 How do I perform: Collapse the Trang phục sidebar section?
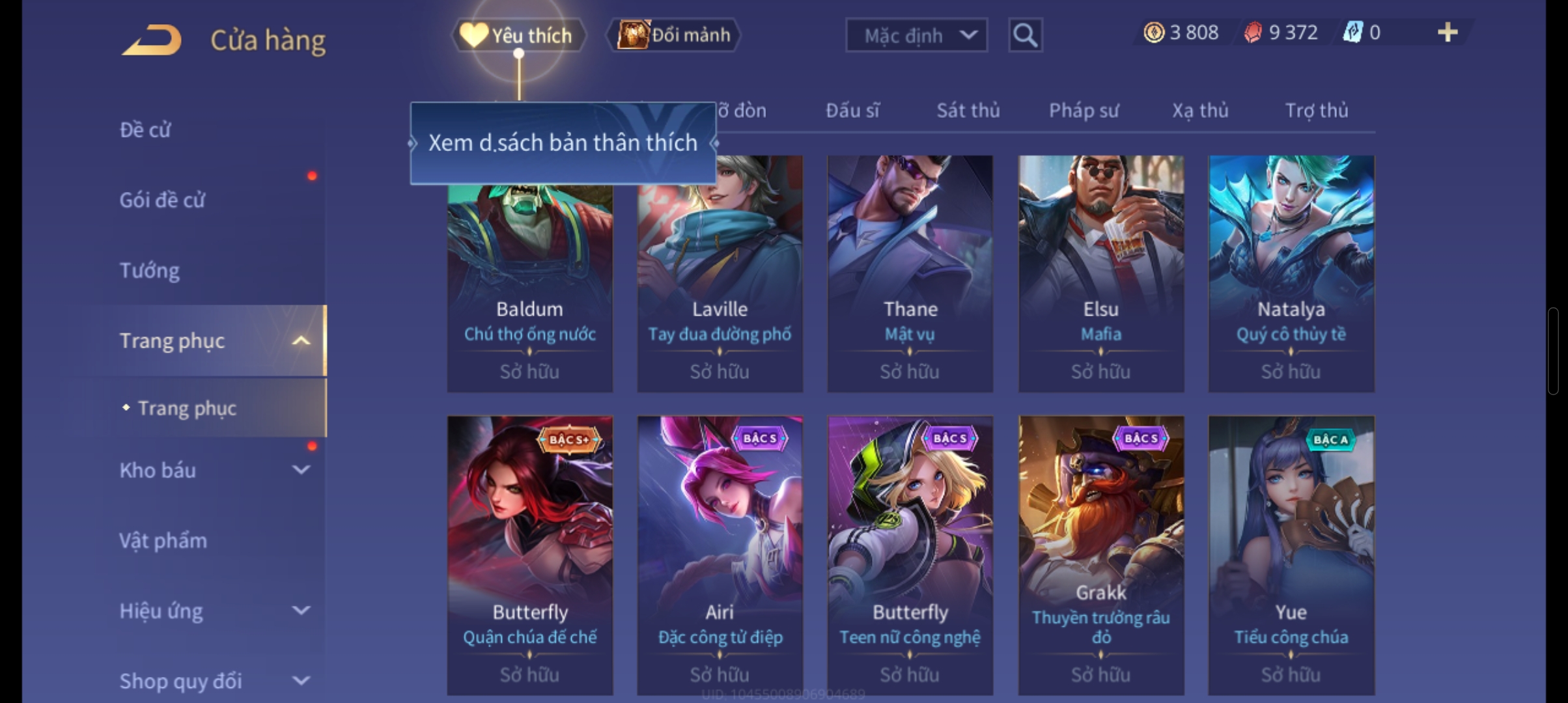(x=301, y=340)
